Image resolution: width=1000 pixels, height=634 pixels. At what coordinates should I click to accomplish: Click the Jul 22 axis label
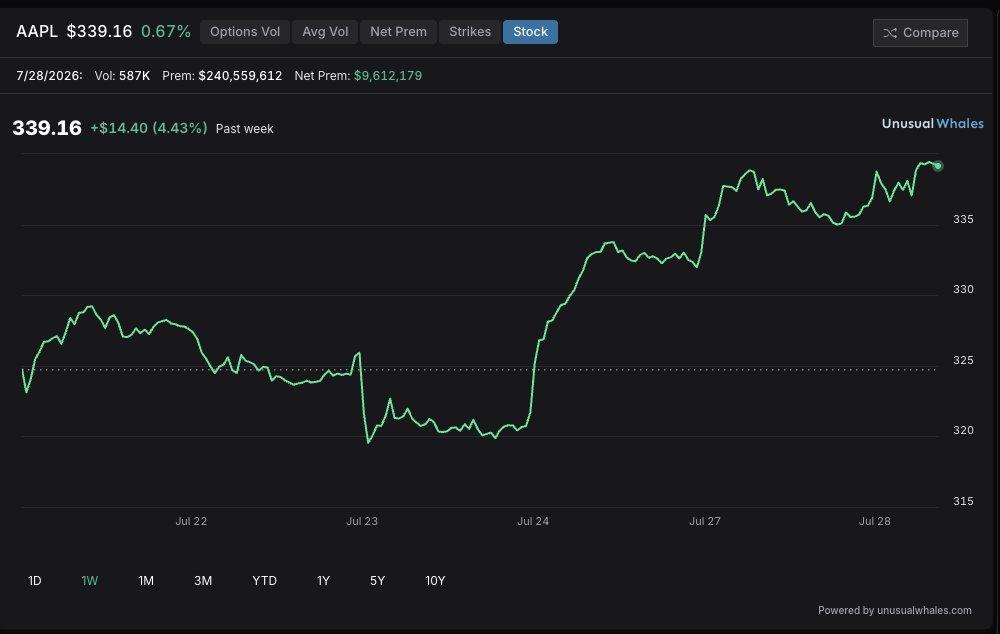pyautogui.click(x=191, y=521)
